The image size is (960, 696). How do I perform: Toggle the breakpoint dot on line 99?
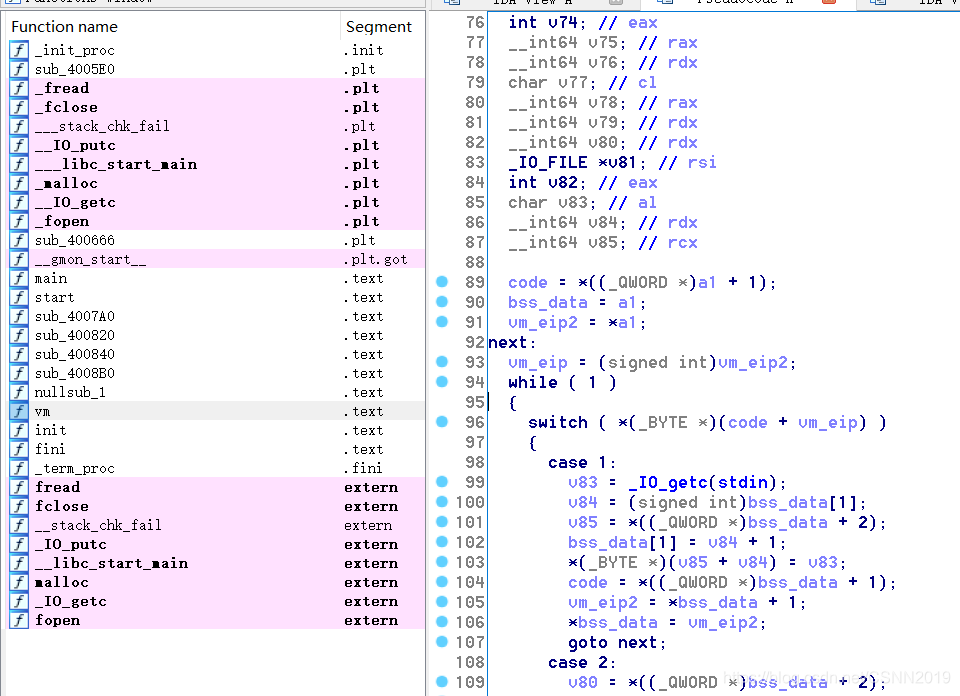point(442,482)
